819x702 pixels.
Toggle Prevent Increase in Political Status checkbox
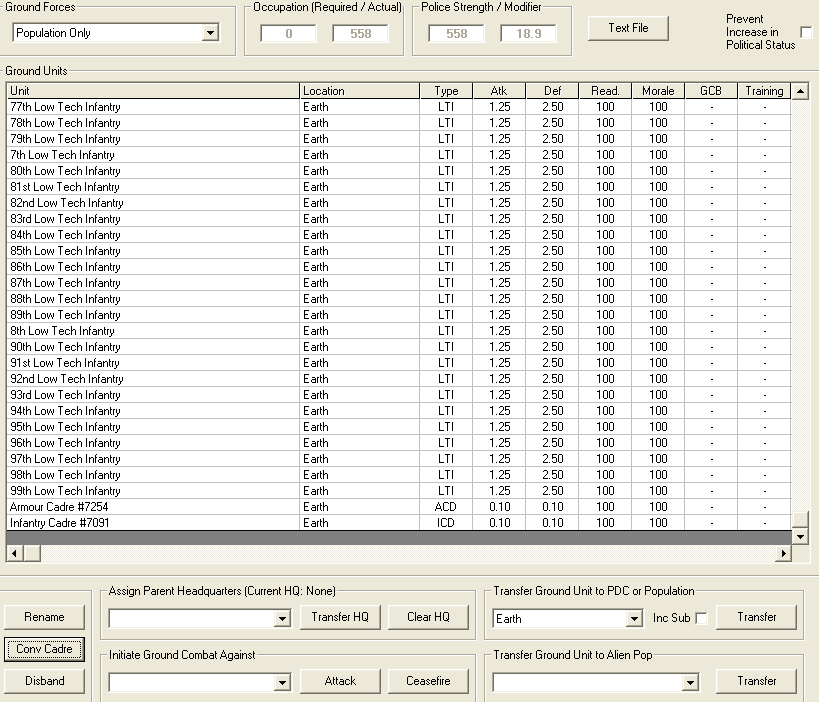806,32
